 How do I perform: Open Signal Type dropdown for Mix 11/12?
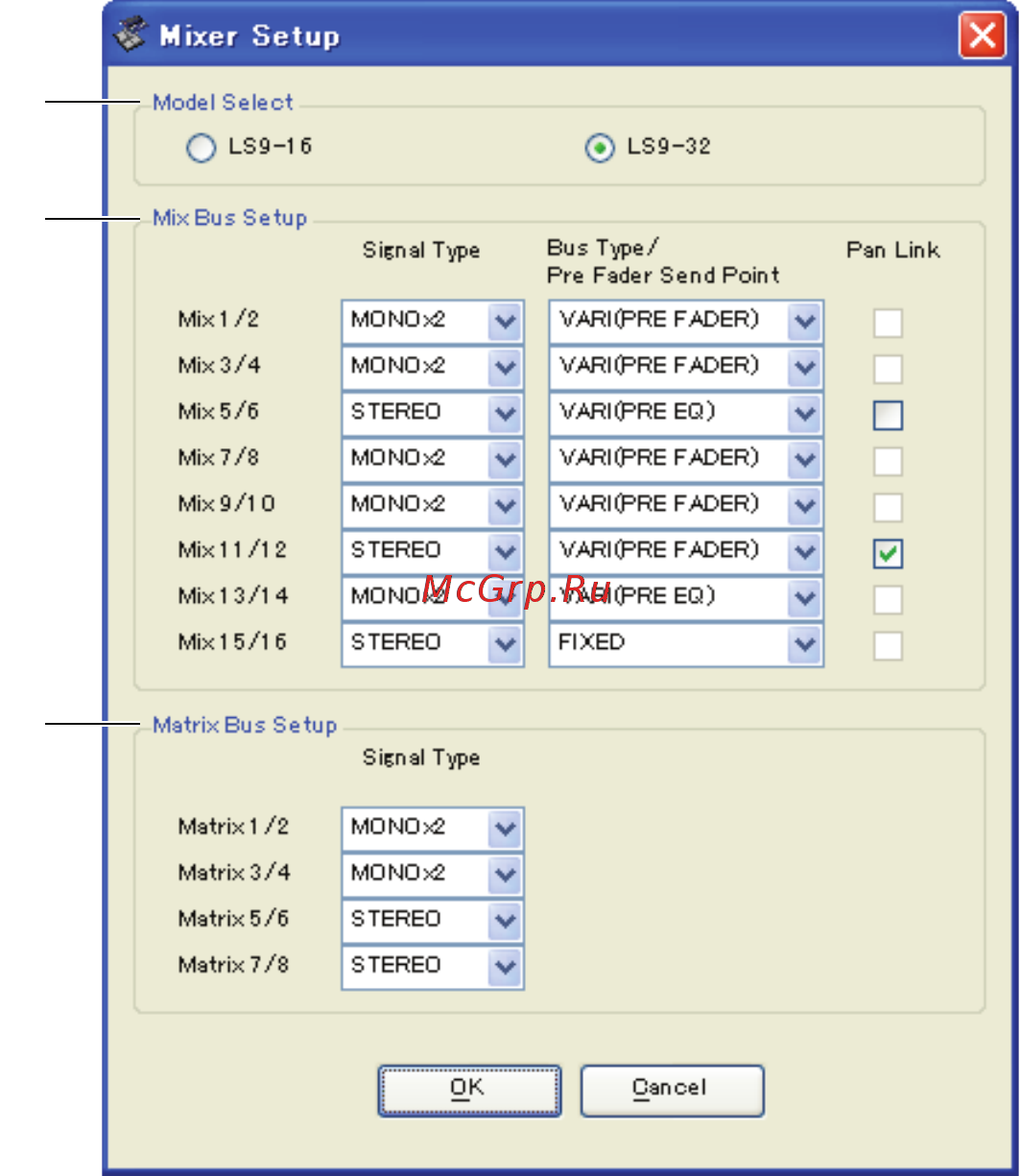433,552
